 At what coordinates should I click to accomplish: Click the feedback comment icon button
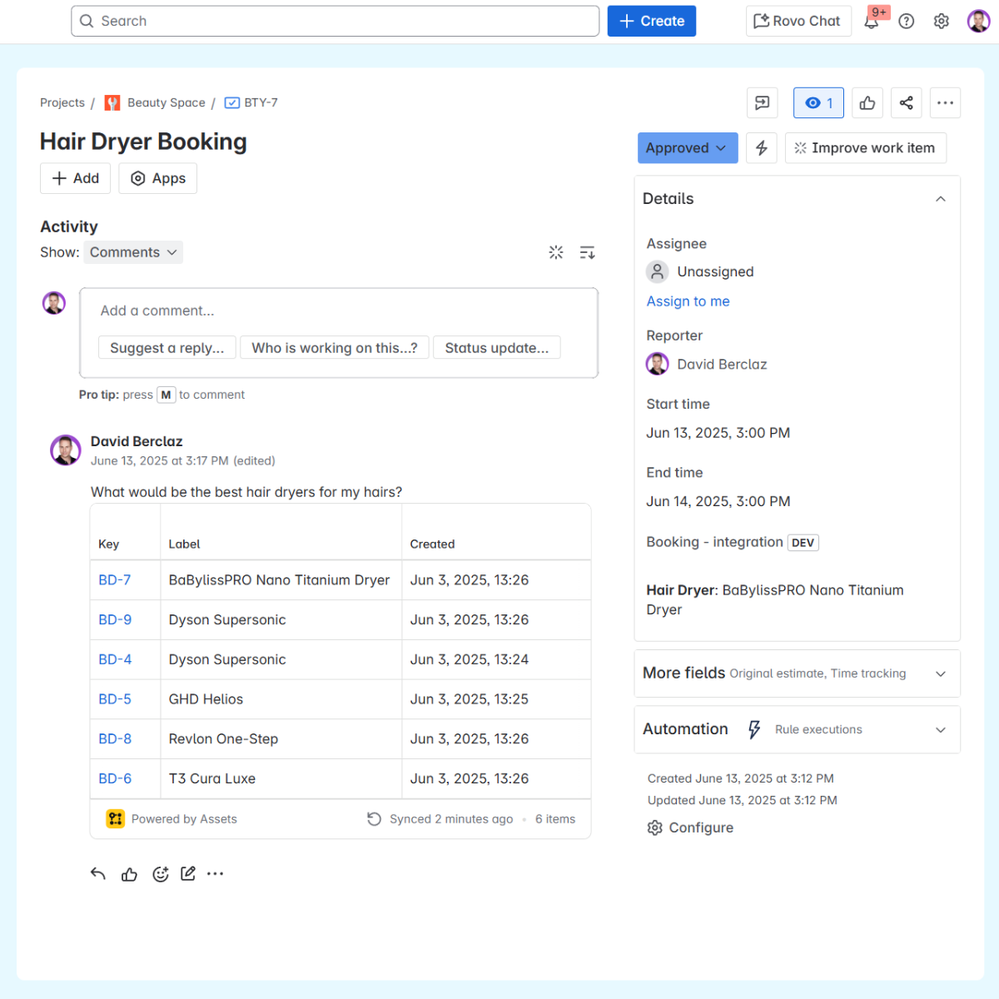(762, 103)
